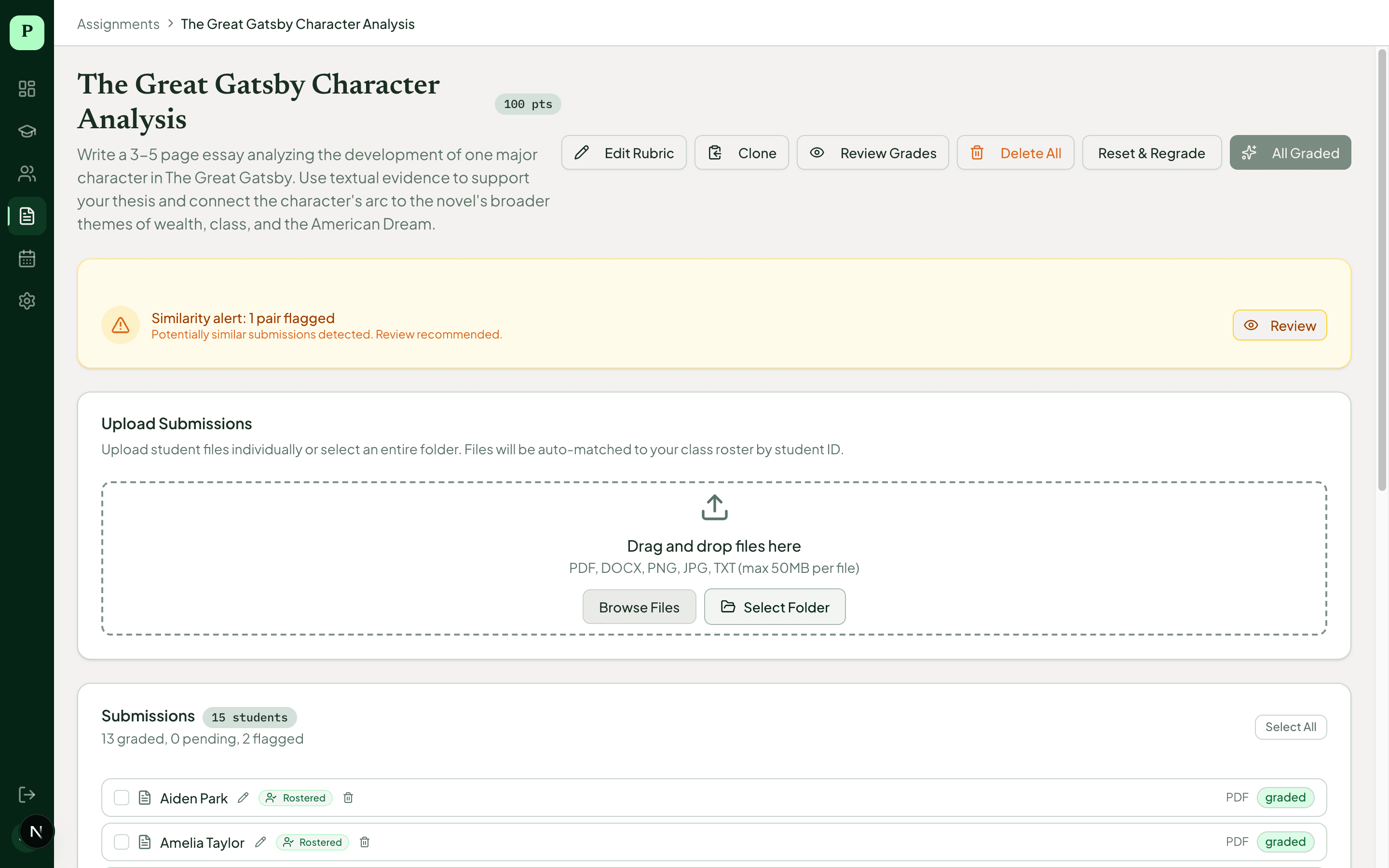Click Select All submissions button

(x=1290, y=727)
